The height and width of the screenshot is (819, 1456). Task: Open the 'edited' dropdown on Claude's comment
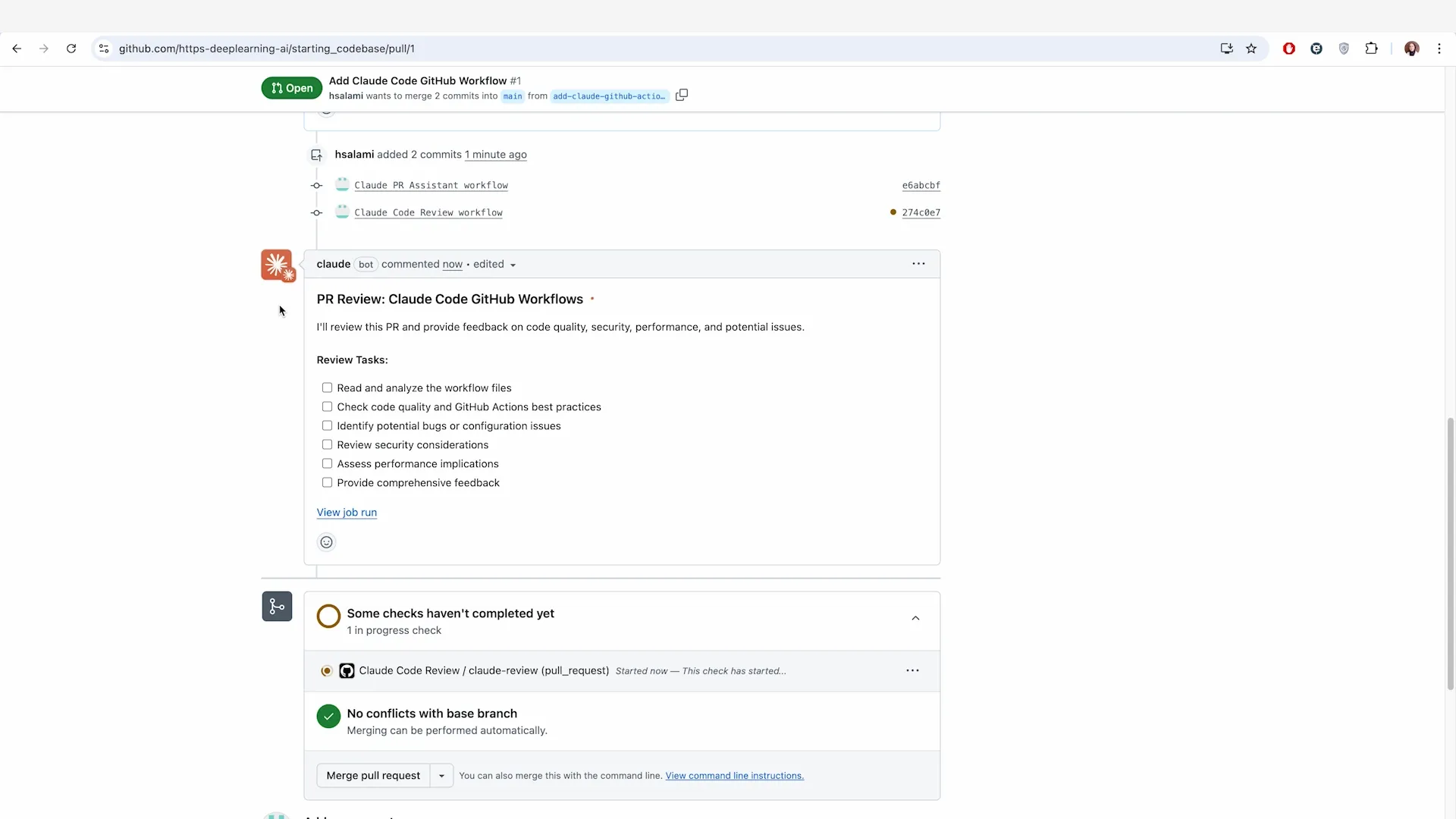click(494, 265)
